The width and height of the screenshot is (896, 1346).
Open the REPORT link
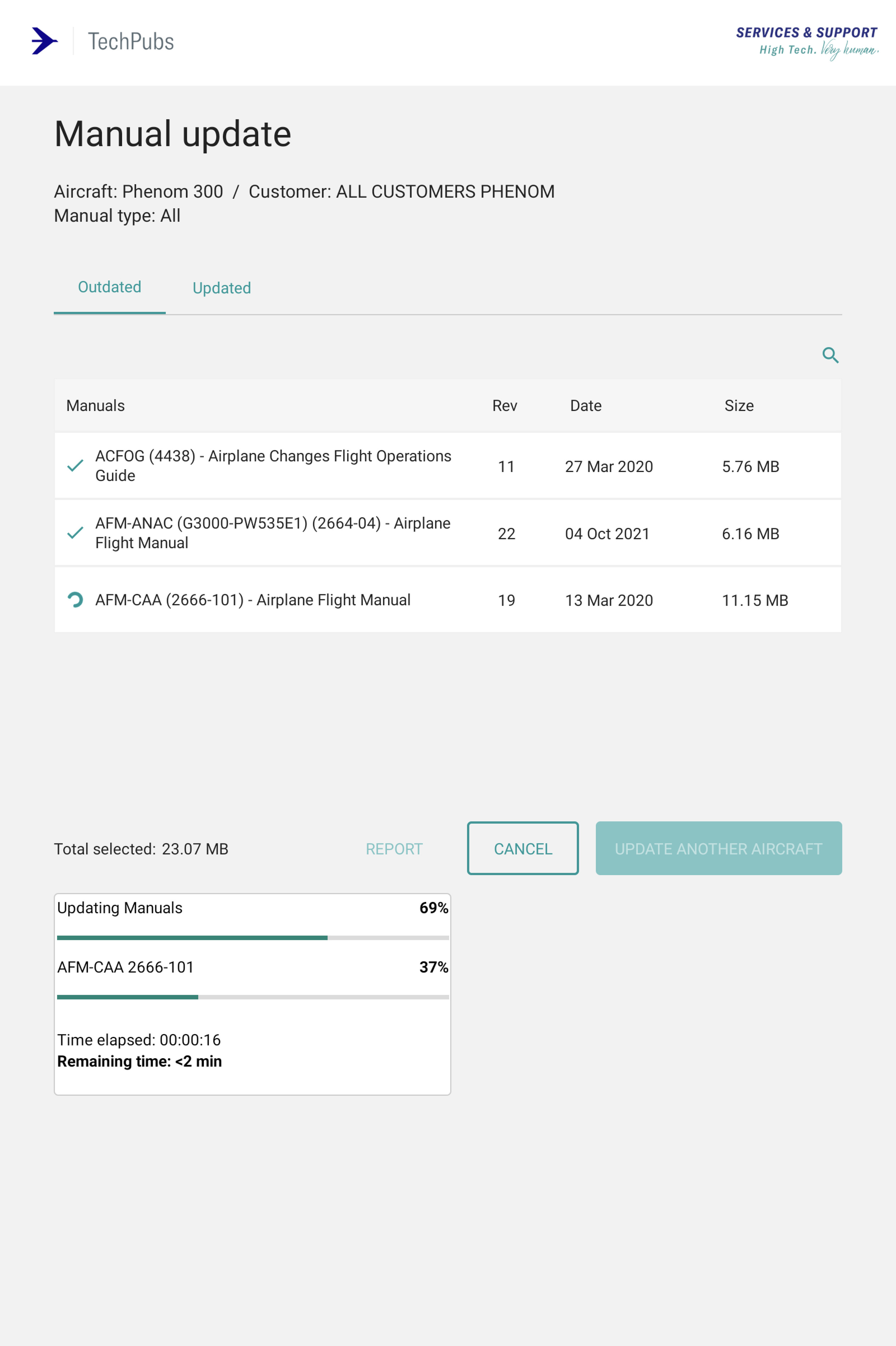point(394,849)
